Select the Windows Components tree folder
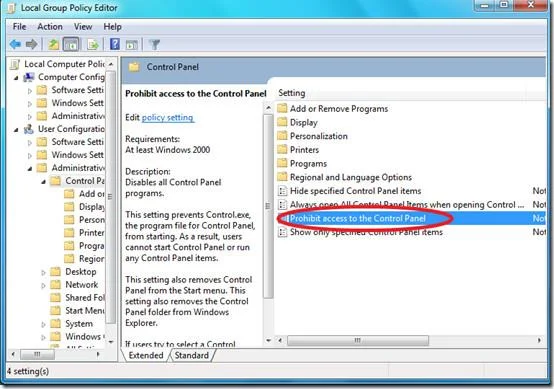 click(x=83, y=336)
